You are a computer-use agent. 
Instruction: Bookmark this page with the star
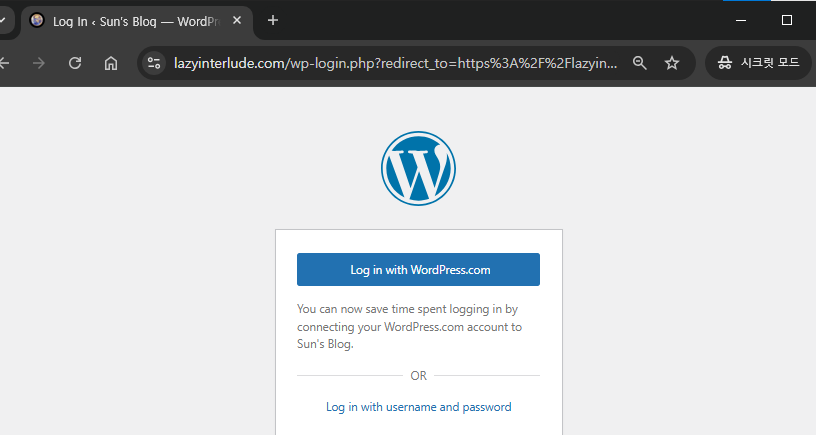[672, 63]
